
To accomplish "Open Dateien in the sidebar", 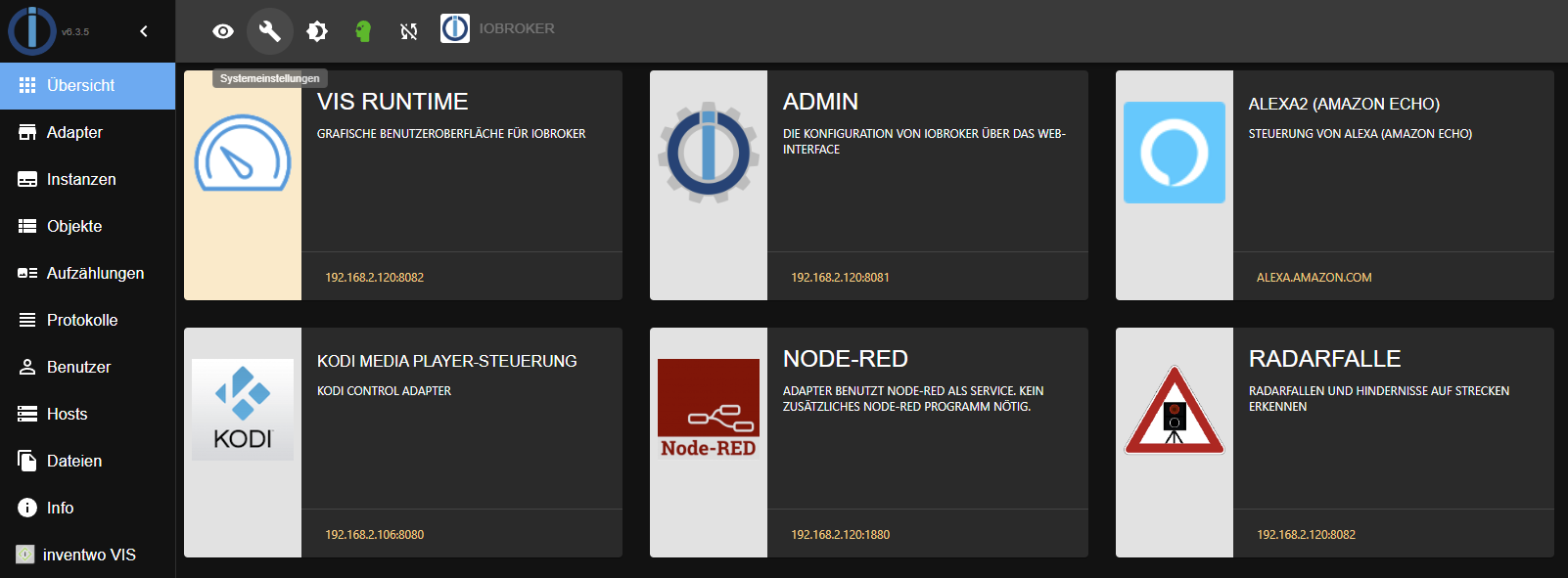I will [x=88, y=462].
